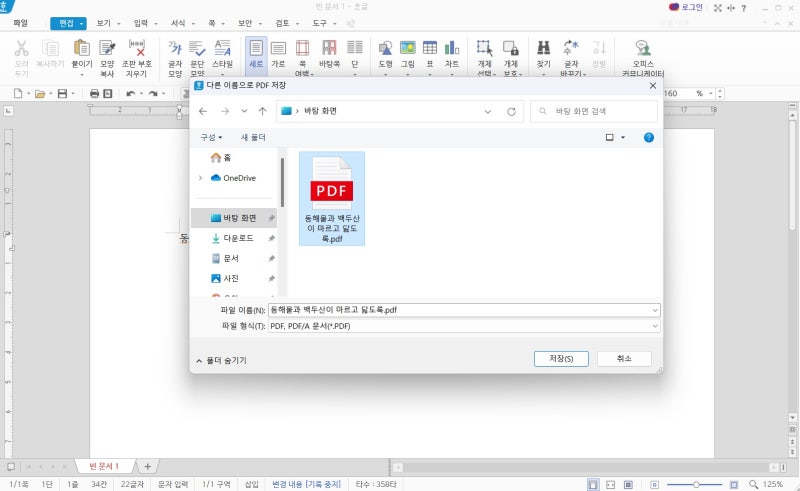Open the zoom percent dropdown in toolbar

pos(710,93)
